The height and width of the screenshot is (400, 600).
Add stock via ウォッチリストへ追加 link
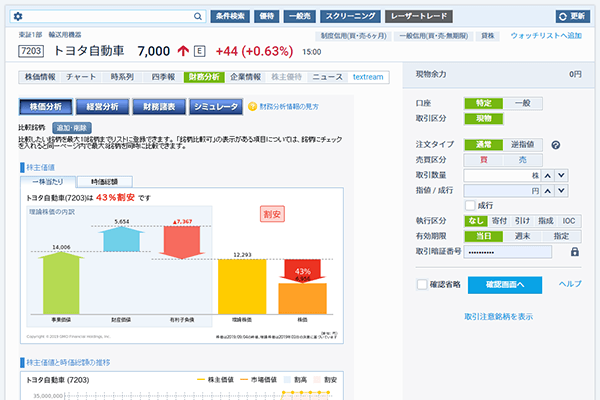546,36
